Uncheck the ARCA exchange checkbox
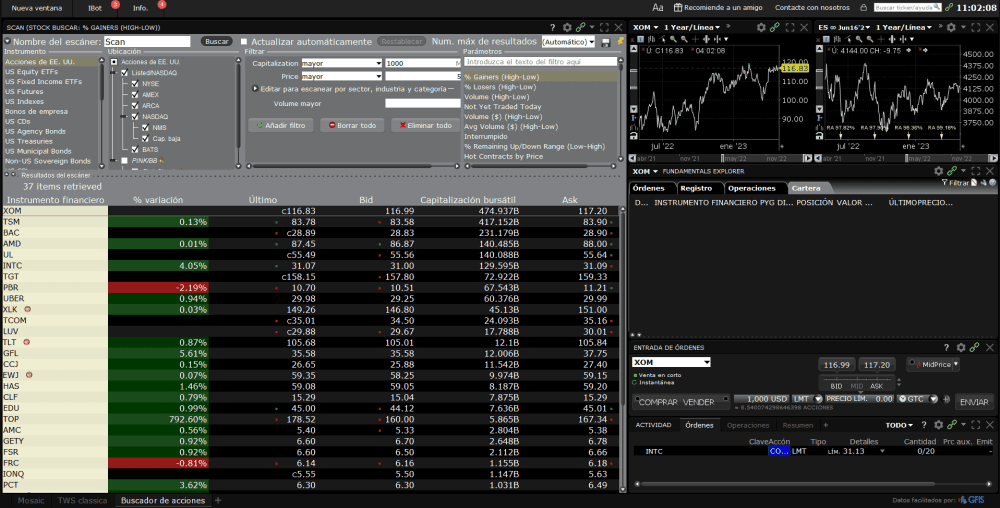Image resolution: width=1000 pixels, height=508 pixels. point(135,105)
